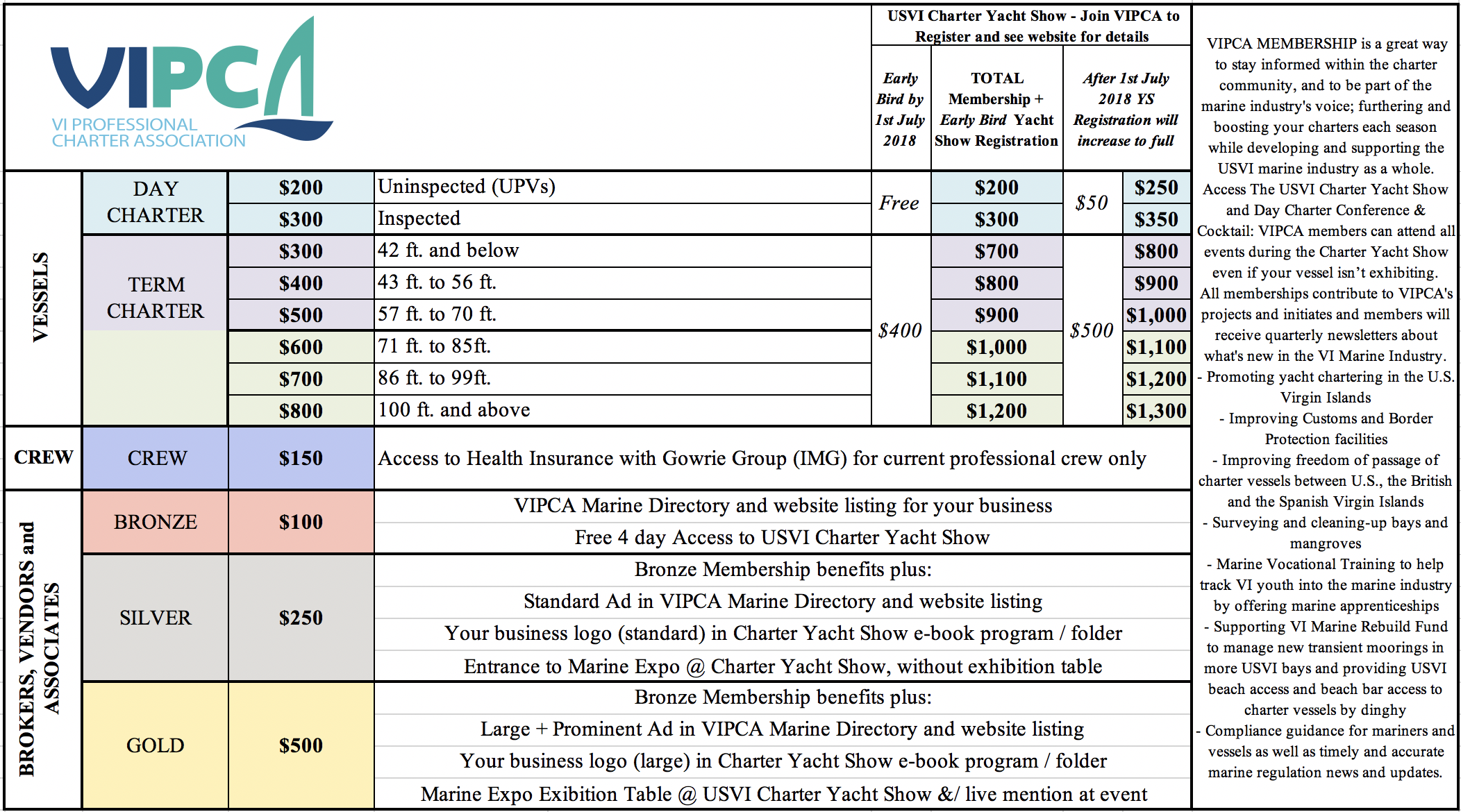Click the VESSELS vertical section label
The height and width of the screenshot is (812, 1461).
pos(40,297)
